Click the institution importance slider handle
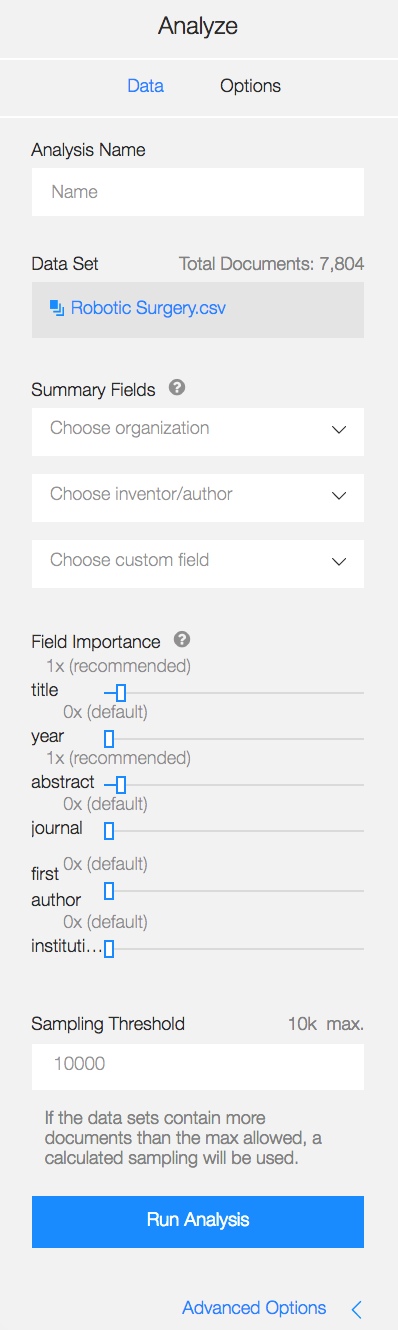 pyautogui.click(x=110, y=949)
